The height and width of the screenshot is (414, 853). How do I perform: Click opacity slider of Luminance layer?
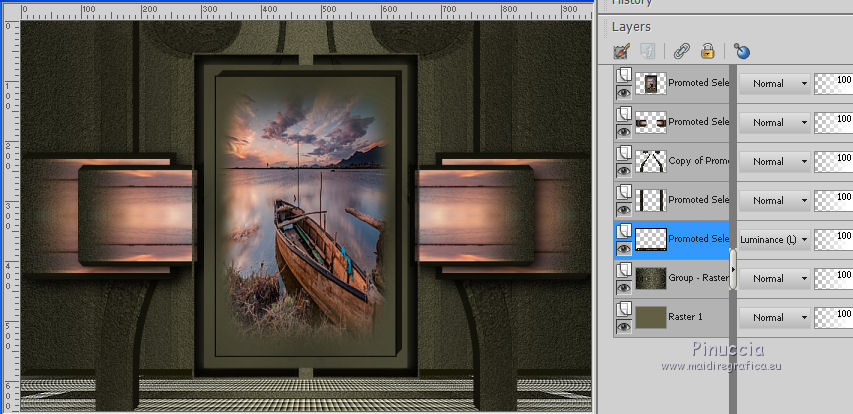pyautogui.click(x=833, y=240)
